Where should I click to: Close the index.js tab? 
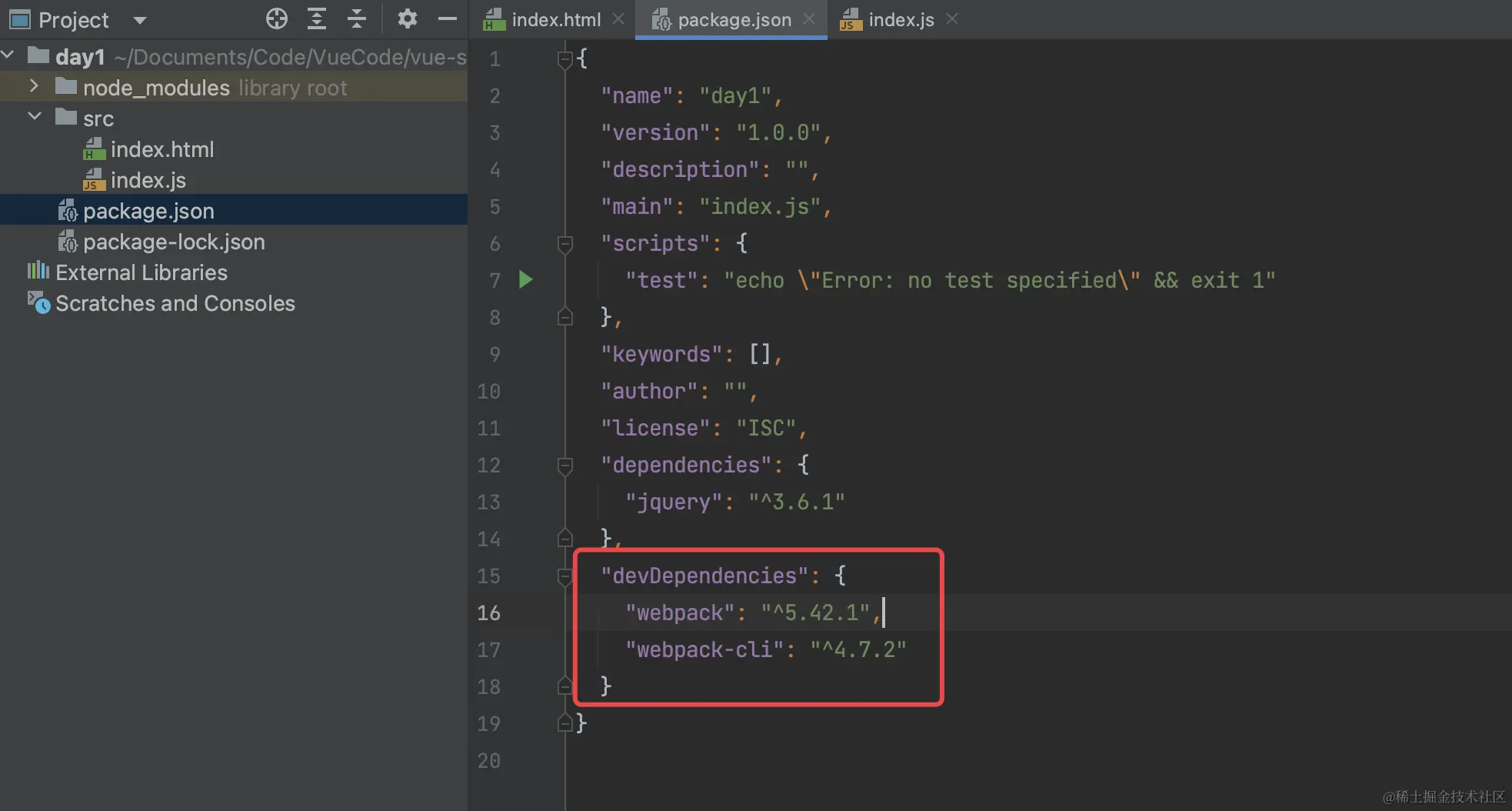(x=952, y=18)
